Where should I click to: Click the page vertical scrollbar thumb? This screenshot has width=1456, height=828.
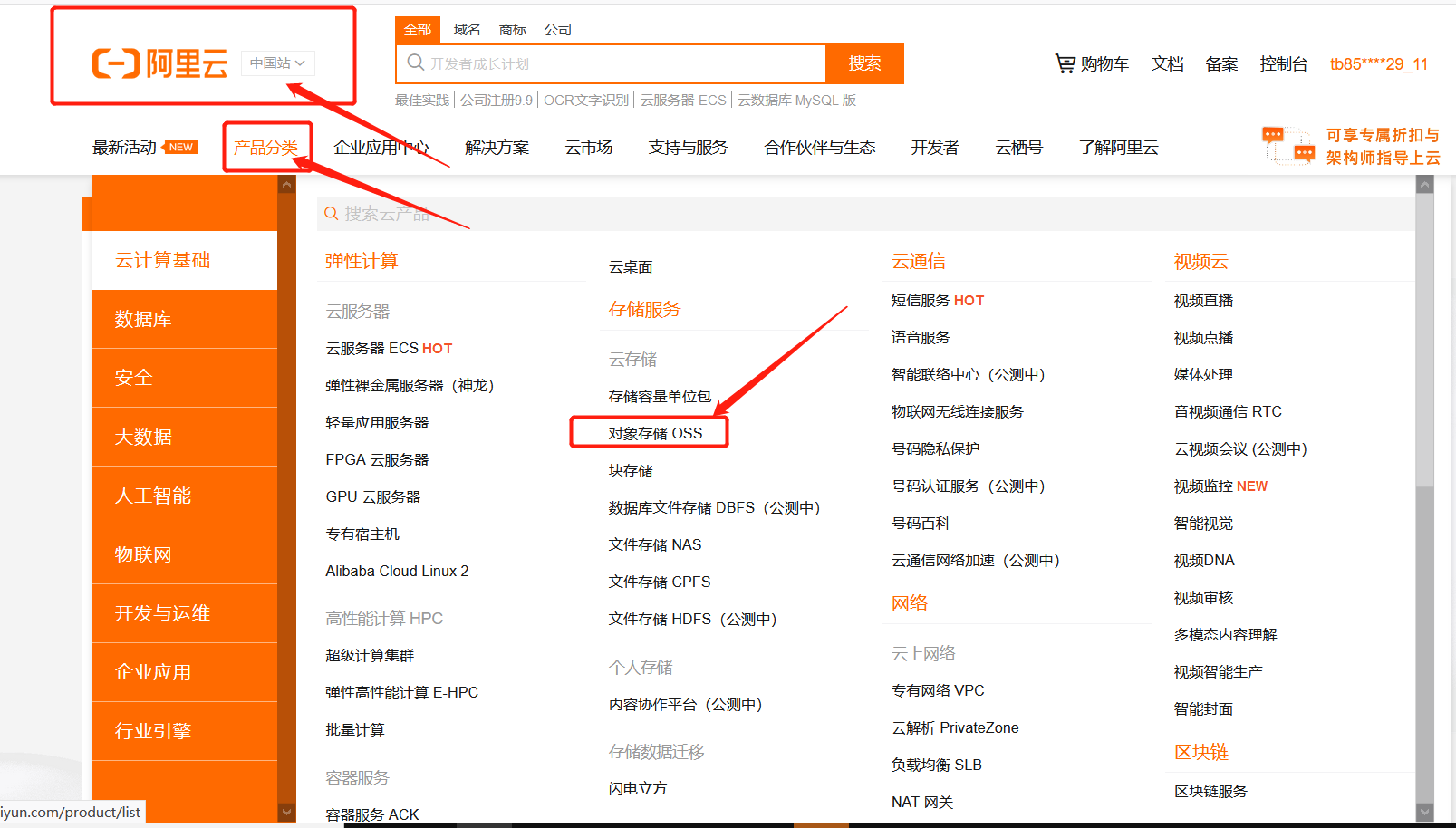(1425, 340)
